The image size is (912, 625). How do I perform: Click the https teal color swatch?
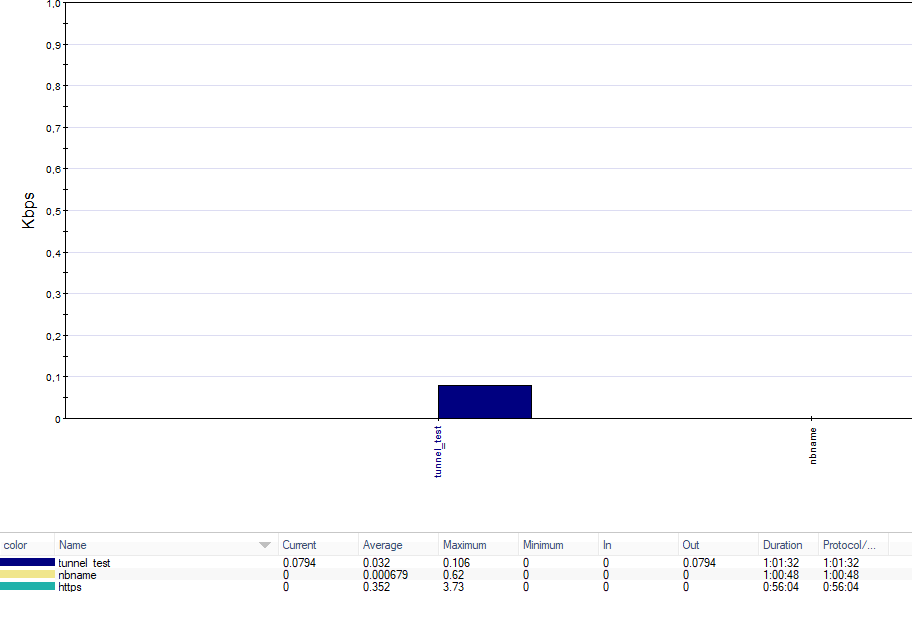[x=27, y=587]
